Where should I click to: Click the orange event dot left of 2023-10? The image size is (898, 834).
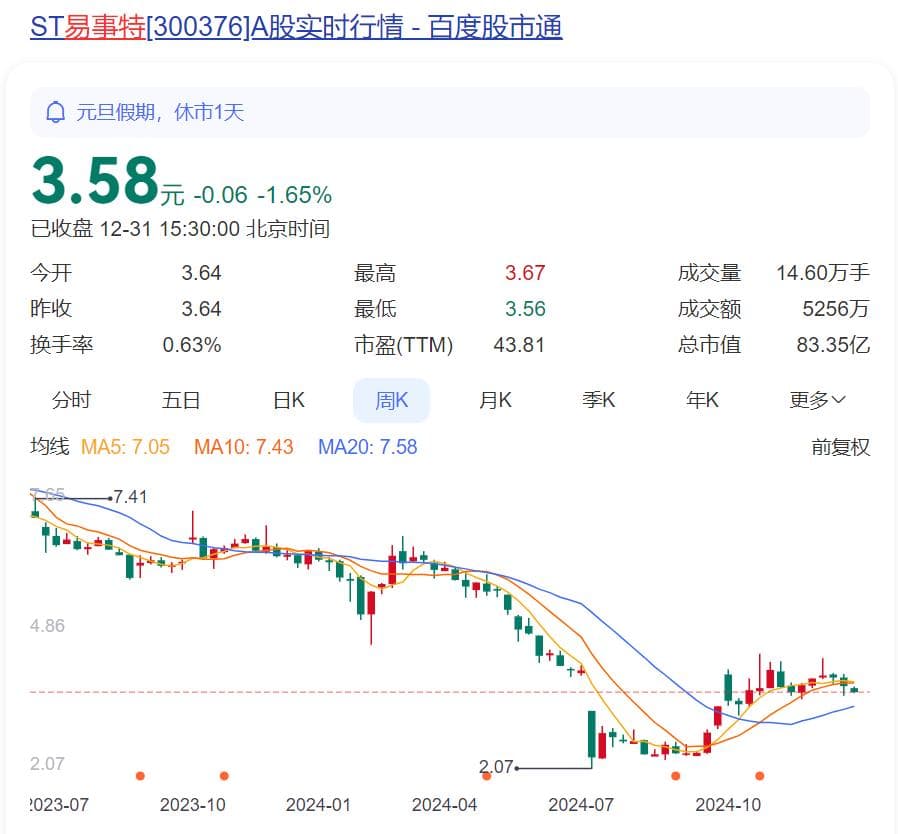[x=140, y=776]
